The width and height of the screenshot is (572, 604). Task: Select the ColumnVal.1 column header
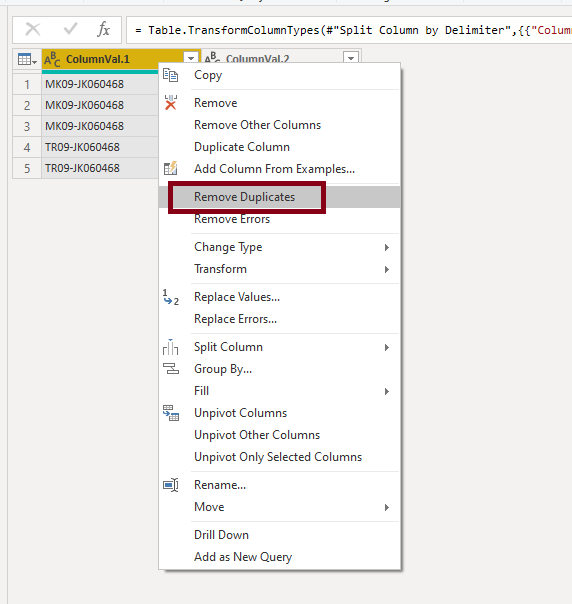tap(121, 59)
